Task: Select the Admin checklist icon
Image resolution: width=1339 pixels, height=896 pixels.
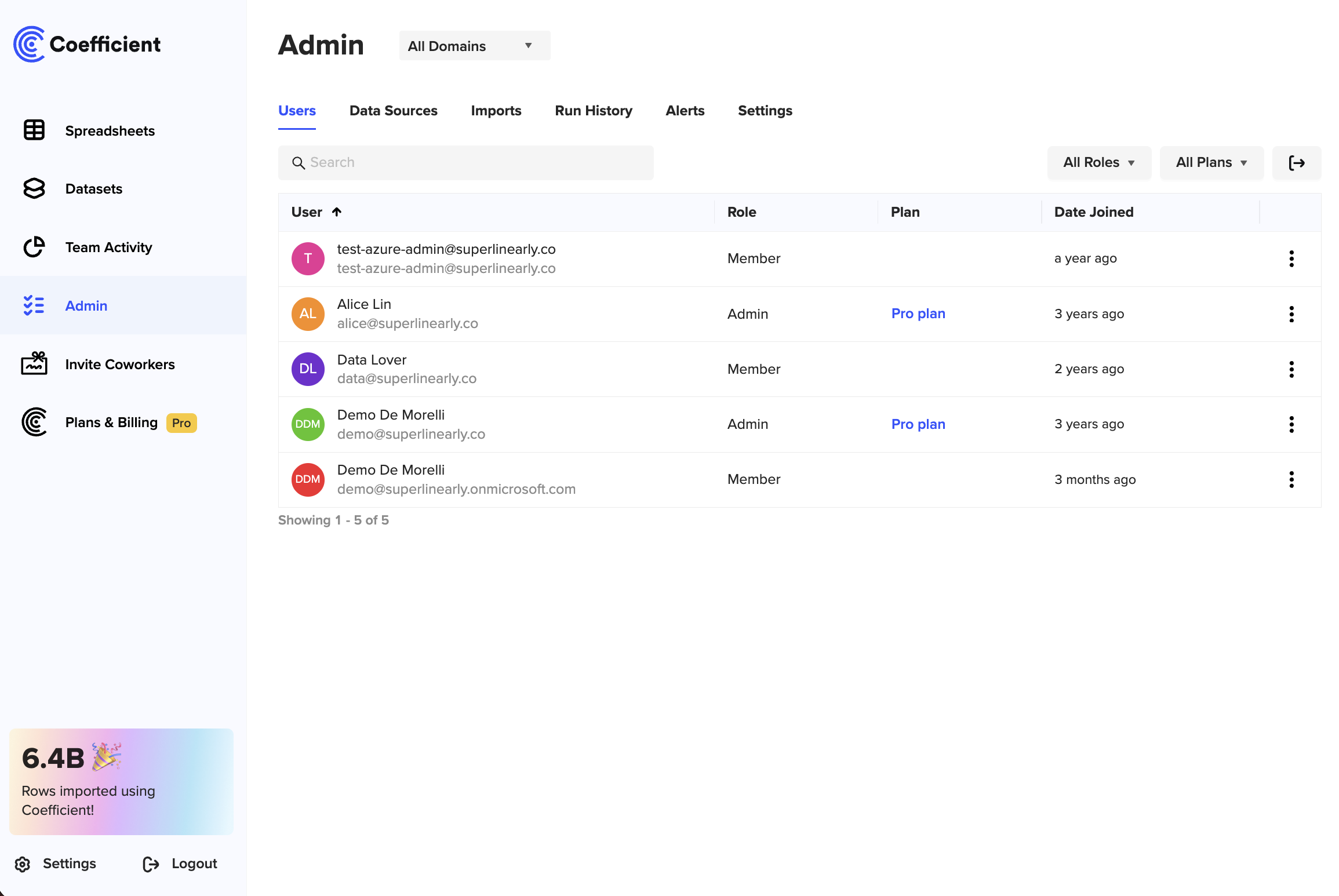Action: [34, 305]
